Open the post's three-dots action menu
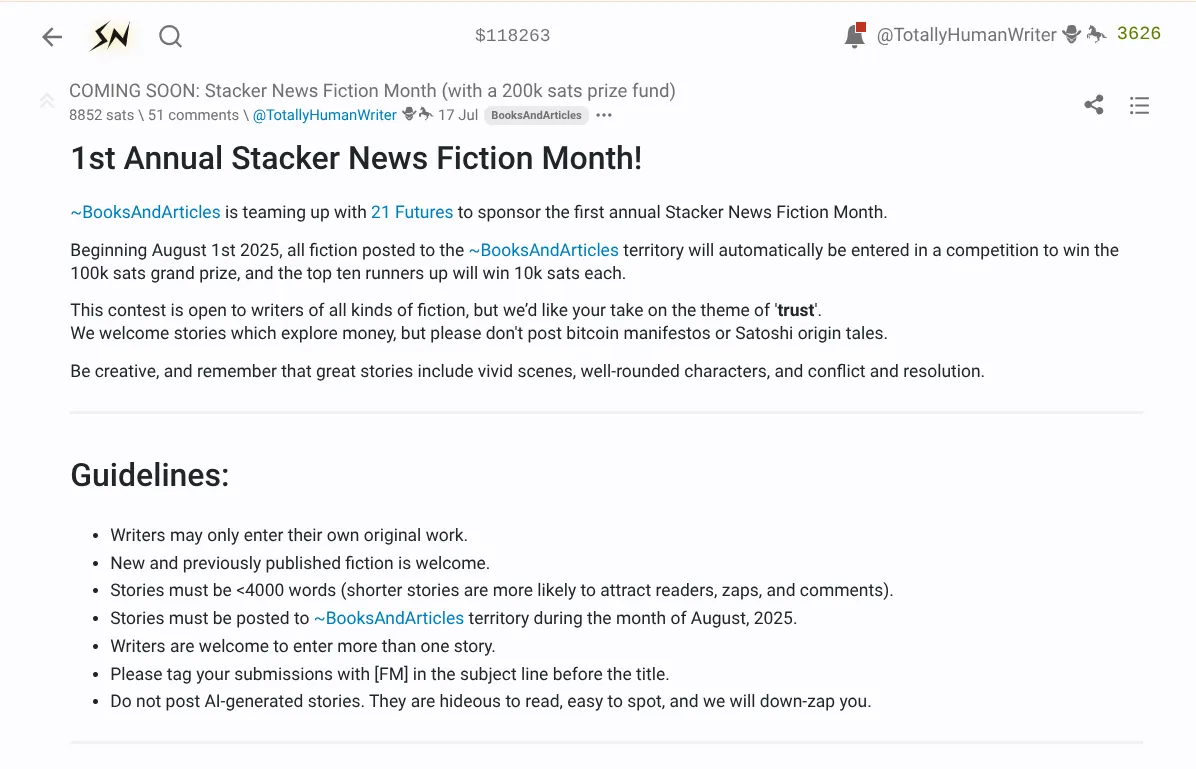Image resolution: width=1196 pixels, height=769 pixels. [604, 115]
